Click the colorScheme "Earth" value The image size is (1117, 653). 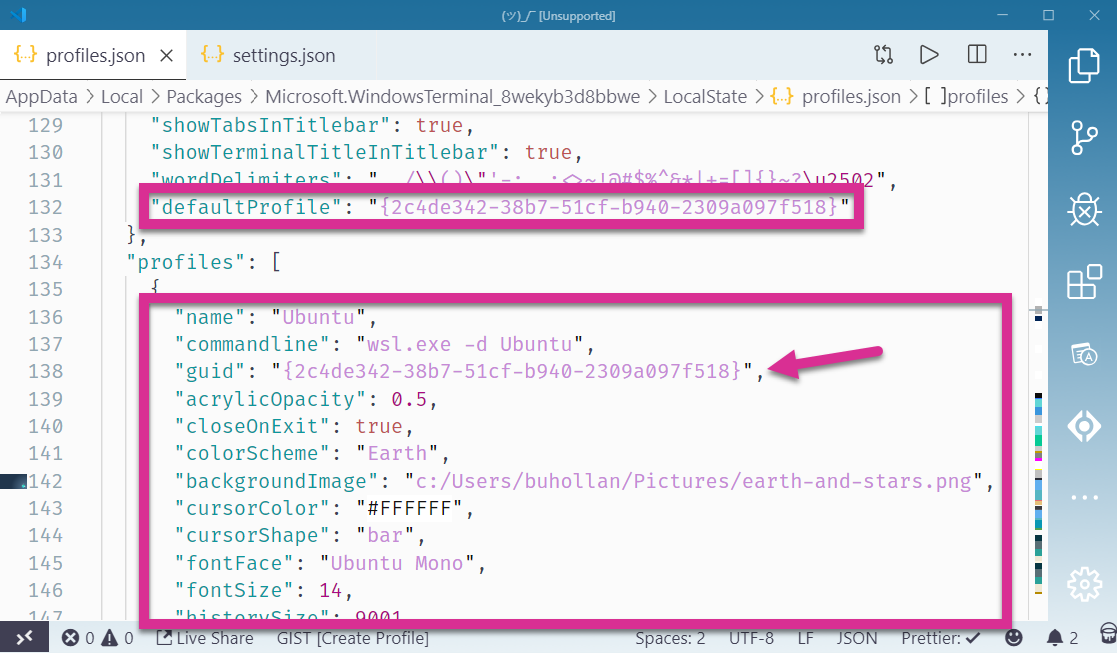click(x=398, y=453)
